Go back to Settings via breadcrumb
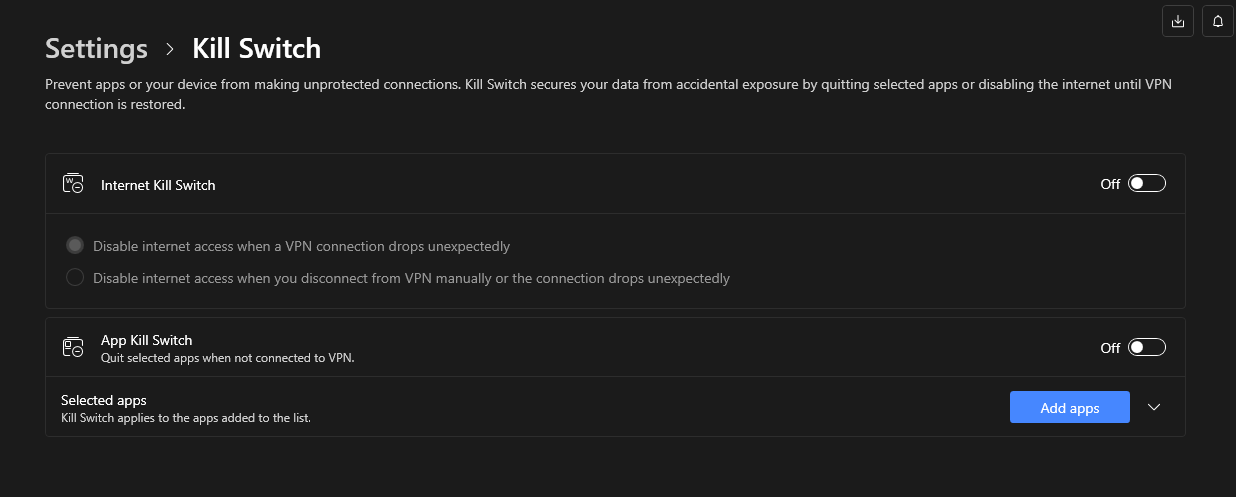This screenshot has height=497, width=1236. coord(97,48)
